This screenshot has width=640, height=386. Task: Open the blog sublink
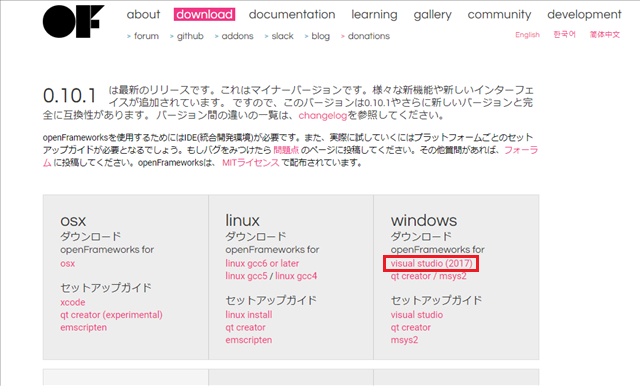[x=320, y=36]
